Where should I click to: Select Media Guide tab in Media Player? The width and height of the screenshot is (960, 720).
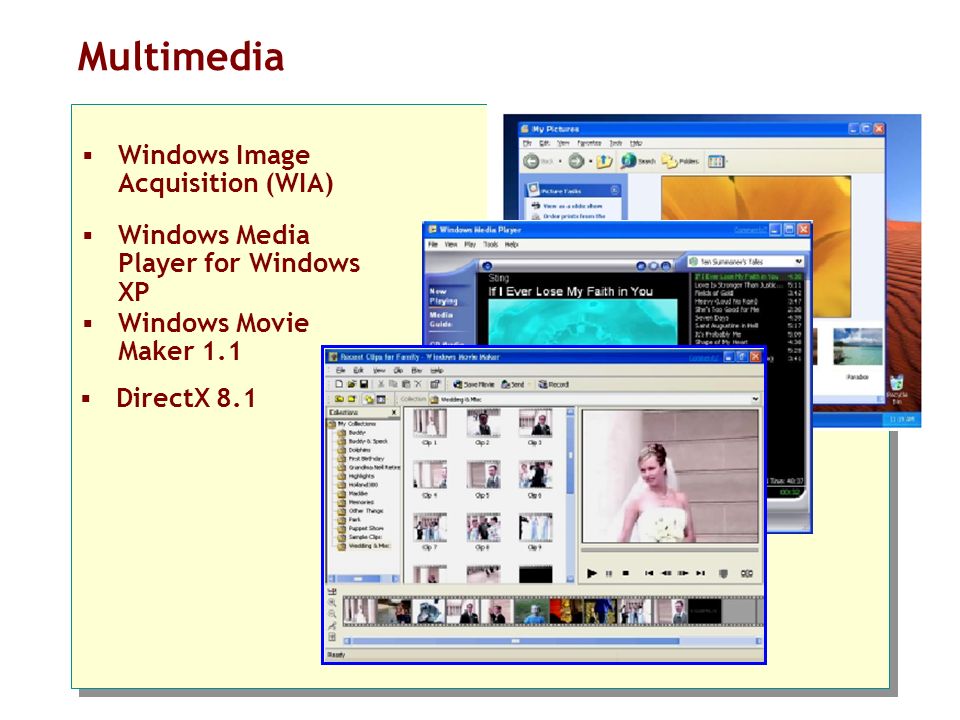click(x=441, y=319)
